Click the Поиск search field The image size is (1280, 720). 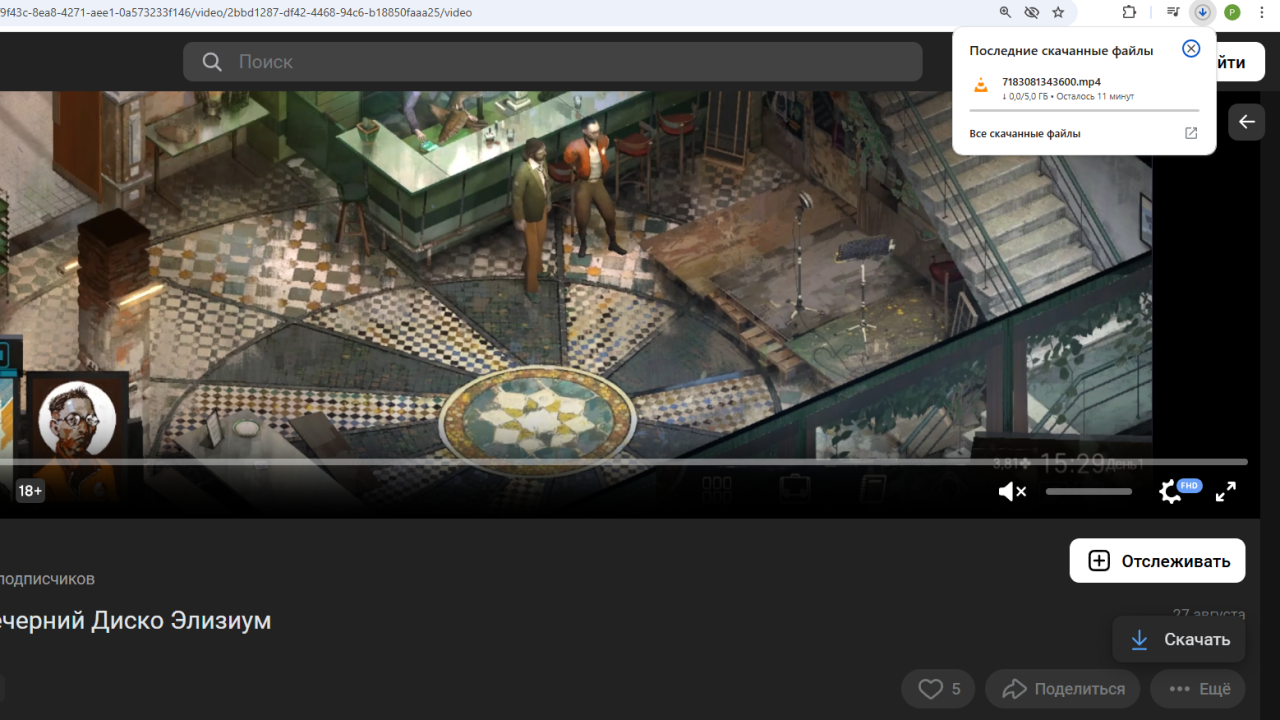click(552, 62)
